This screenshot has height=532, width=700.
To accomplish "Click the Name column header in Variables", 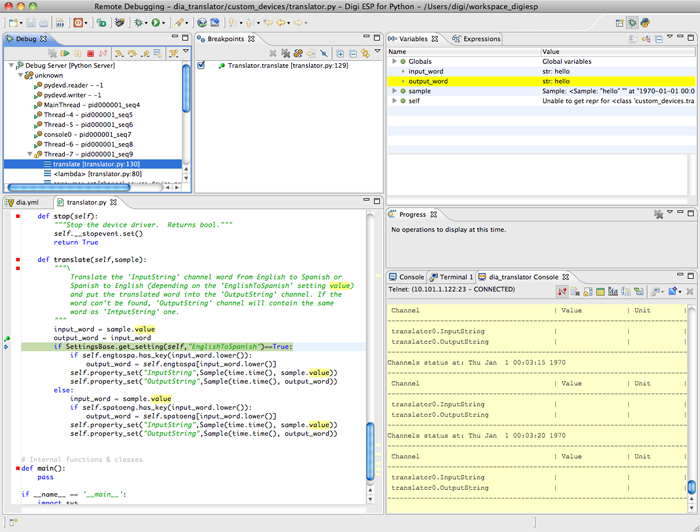I will click(x=463, y=52).
